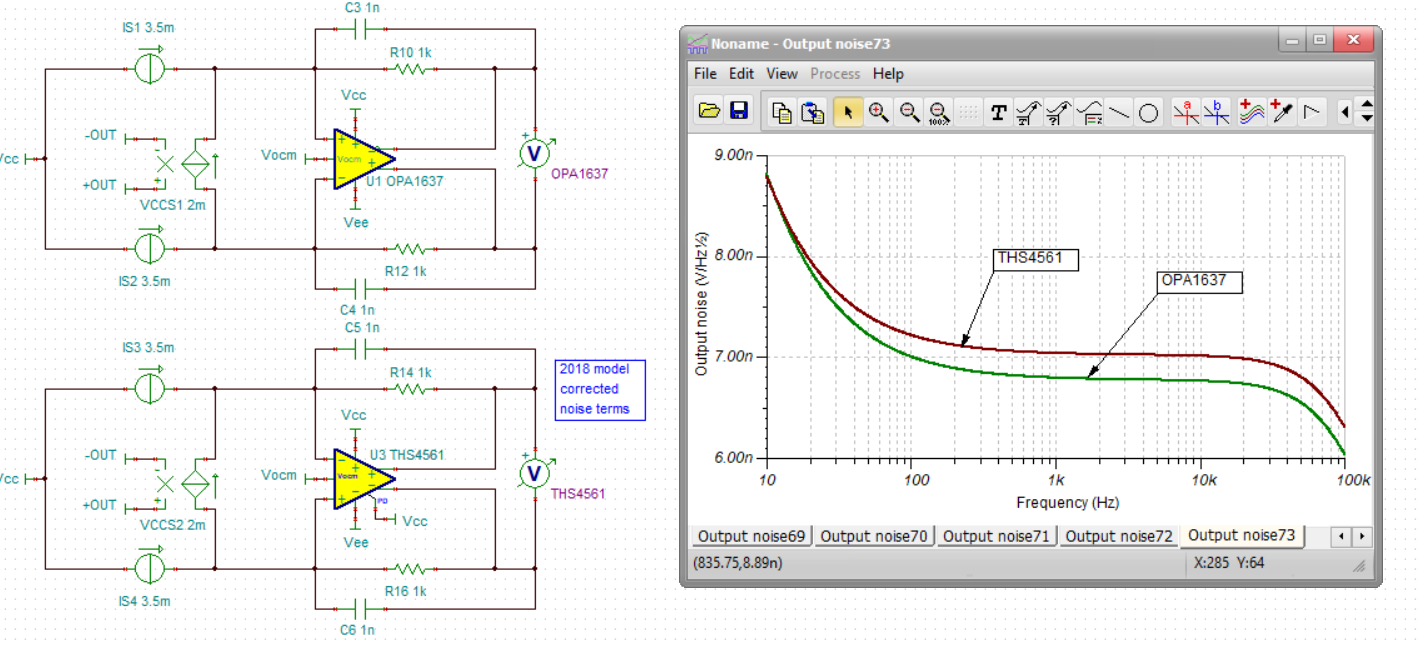Click toolbar scroll down arrow

point(1366,119)
